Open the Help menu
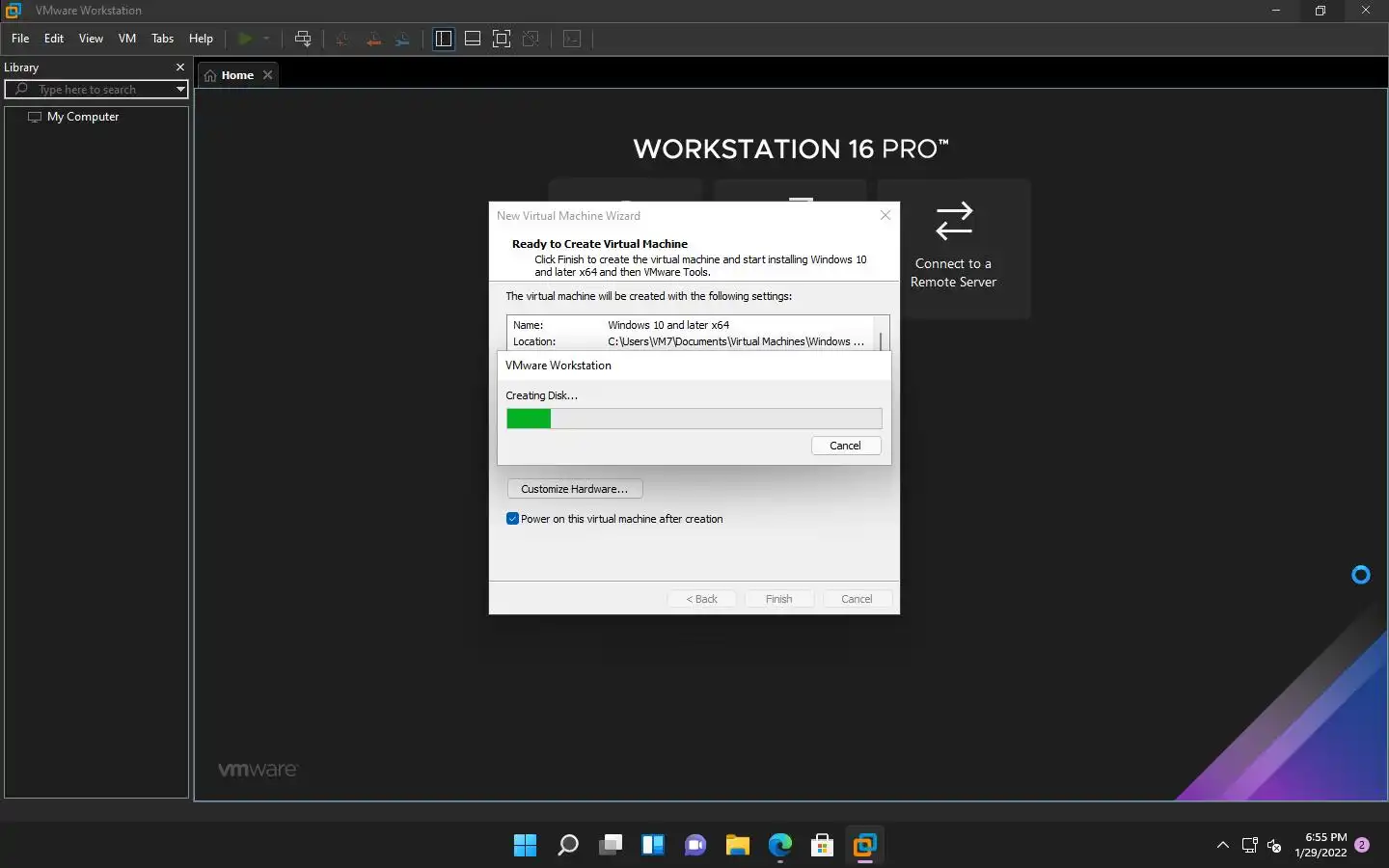Screen dimensions: 1389x868 point(201,39)
